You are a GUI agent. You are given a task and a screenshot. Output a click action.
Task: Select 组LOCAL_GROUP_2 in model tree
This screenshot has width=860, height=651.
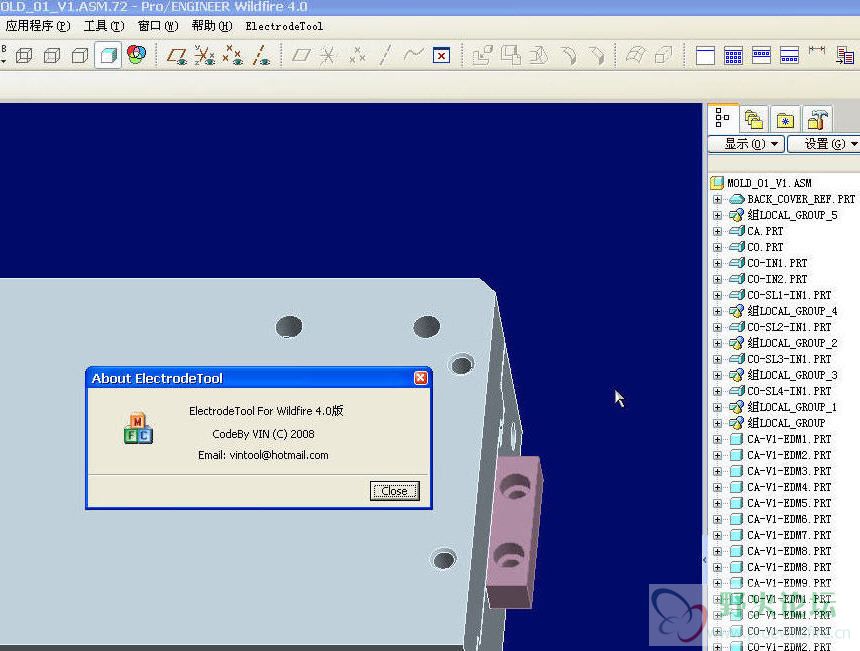coord(792,343)
